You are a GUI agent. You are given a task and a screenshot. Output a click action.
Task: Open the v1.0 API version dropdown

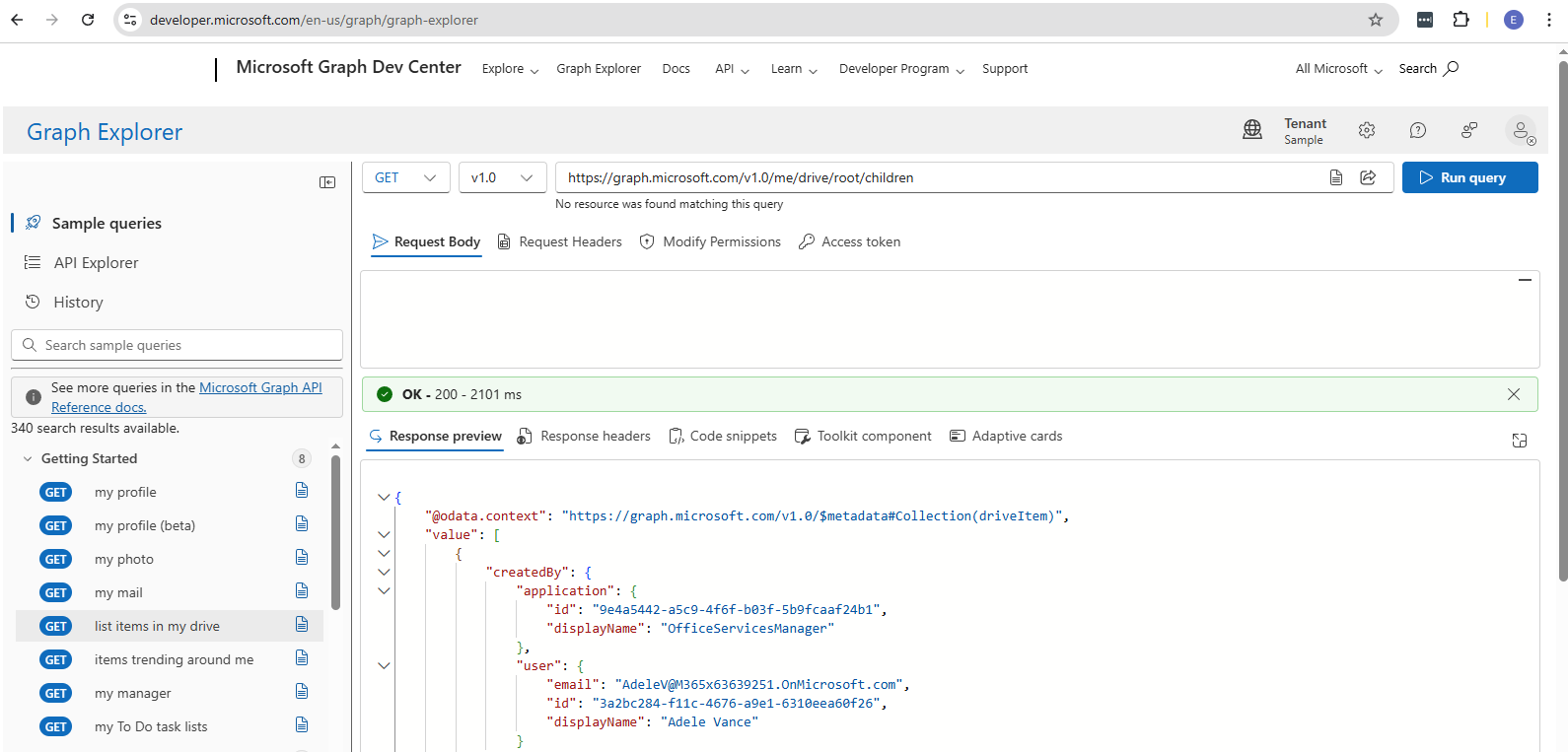(502, 177)
